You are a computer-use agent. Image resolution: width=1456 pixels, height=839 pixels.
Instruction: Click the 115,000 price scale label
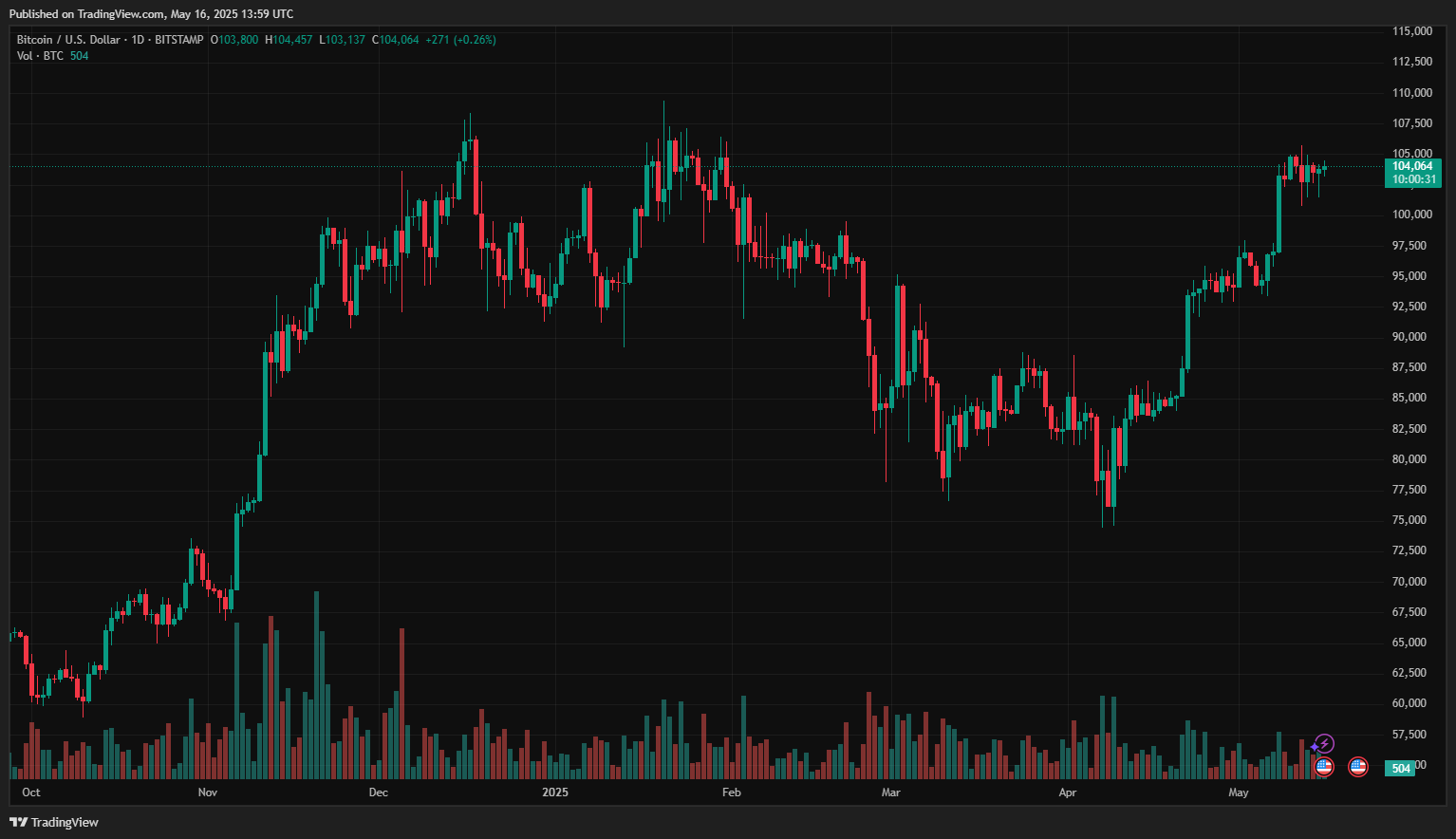[1411, 31]
